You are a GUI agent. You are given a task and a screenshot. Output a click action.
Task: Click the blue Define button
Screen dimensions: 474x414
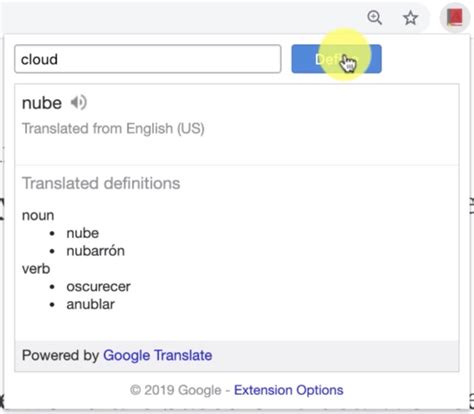pos(336,59)
